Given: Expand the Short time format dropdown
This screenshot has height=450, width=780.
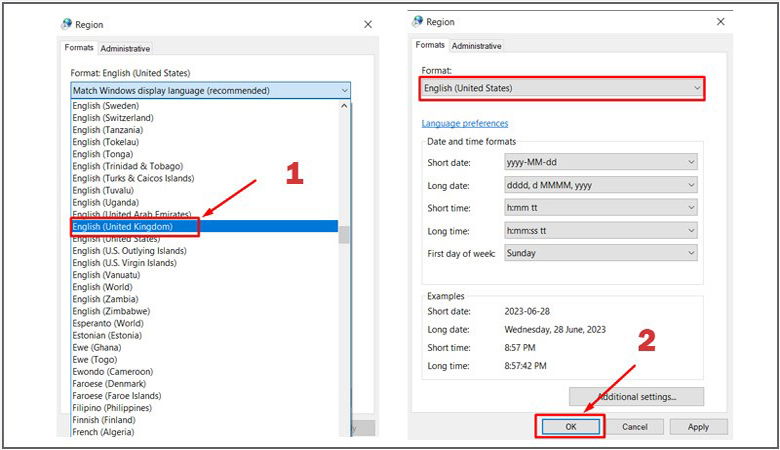Looking at the screenshot, I should [x=601, y=207].
